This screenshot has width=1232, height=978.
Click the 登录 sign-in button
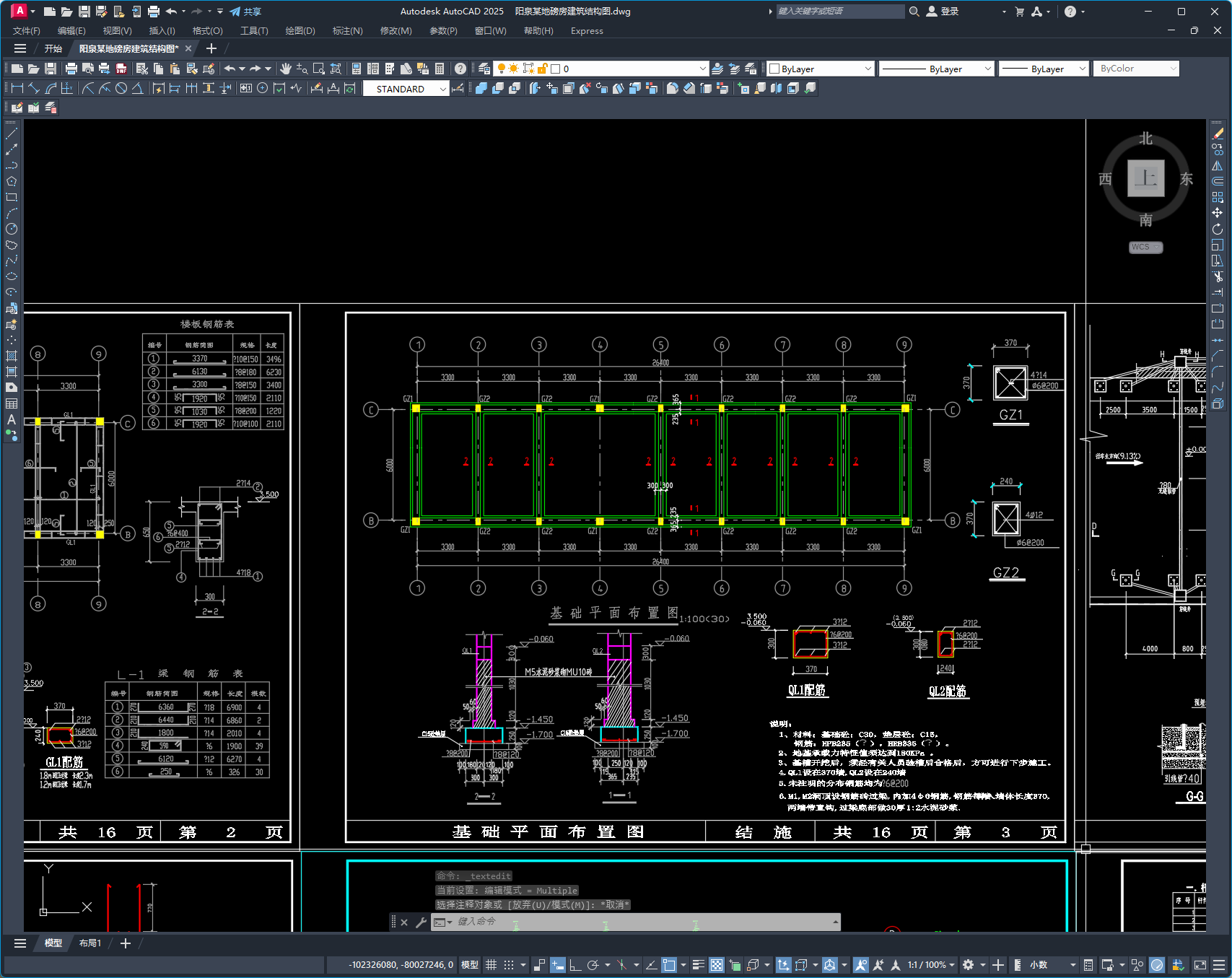[943, 12]
